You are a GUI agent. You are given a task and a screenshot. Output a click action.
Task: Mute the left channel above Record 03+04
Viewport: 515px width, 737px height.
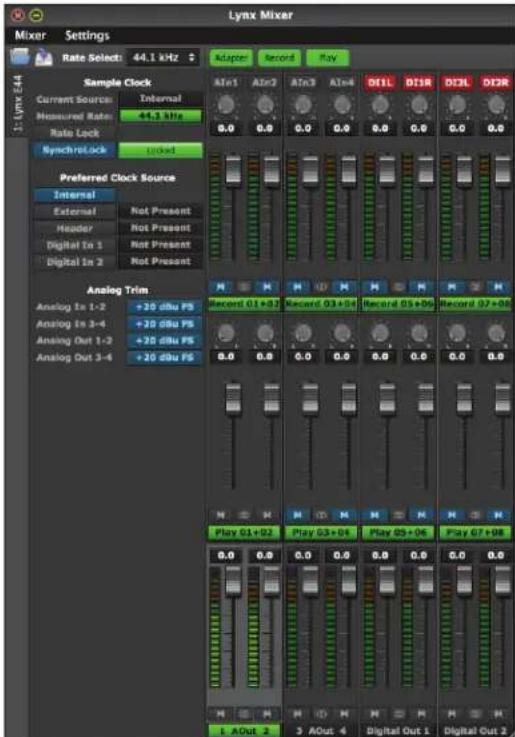297,286
